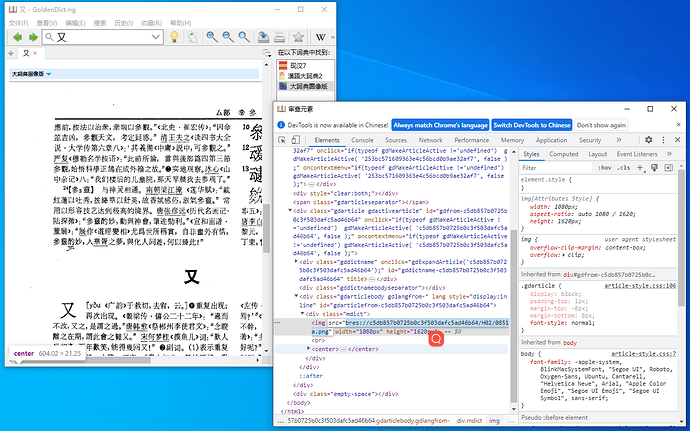Expand the center element in DOM tree
Viewport: 690px width, 431px height.
pyautogui.click(x=308, y=350)
